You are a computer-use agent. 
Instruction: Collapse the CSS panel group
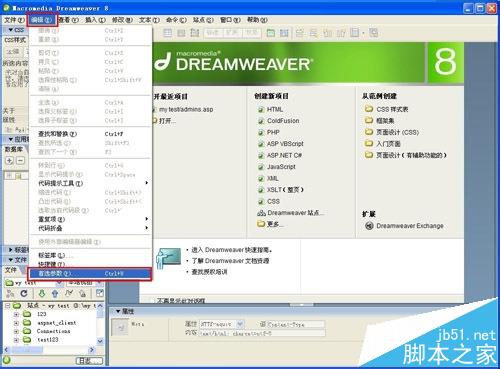click(10, 30)
